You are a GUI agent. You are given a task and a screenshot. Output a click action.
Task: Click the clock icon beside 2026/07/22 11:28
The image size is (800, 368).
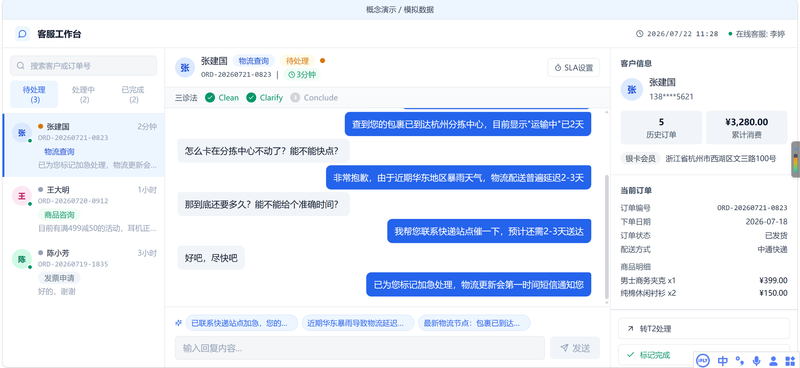pos(640,34)
